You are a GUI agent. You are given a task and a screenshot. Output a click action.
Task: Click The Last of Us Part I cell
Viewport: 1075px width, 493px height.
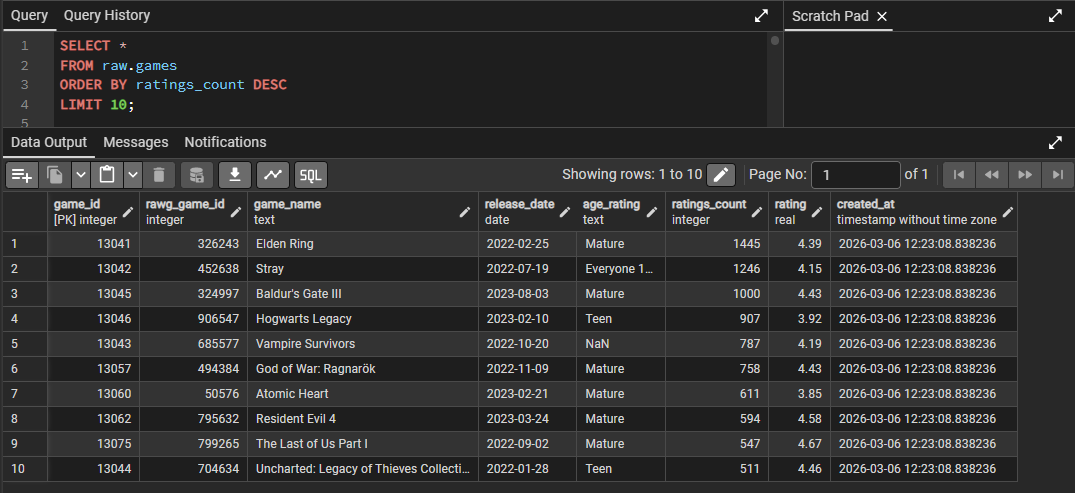click(x=363, y=444)
